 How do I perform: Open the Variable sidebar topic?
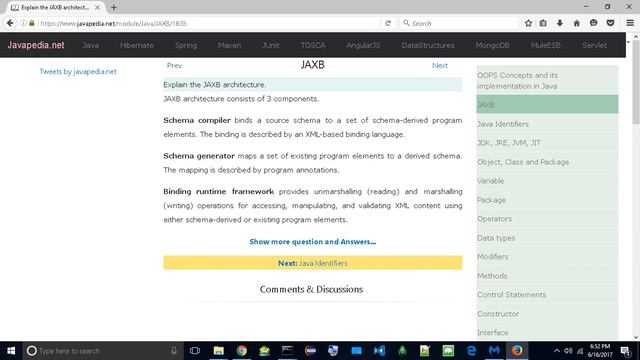547,180
